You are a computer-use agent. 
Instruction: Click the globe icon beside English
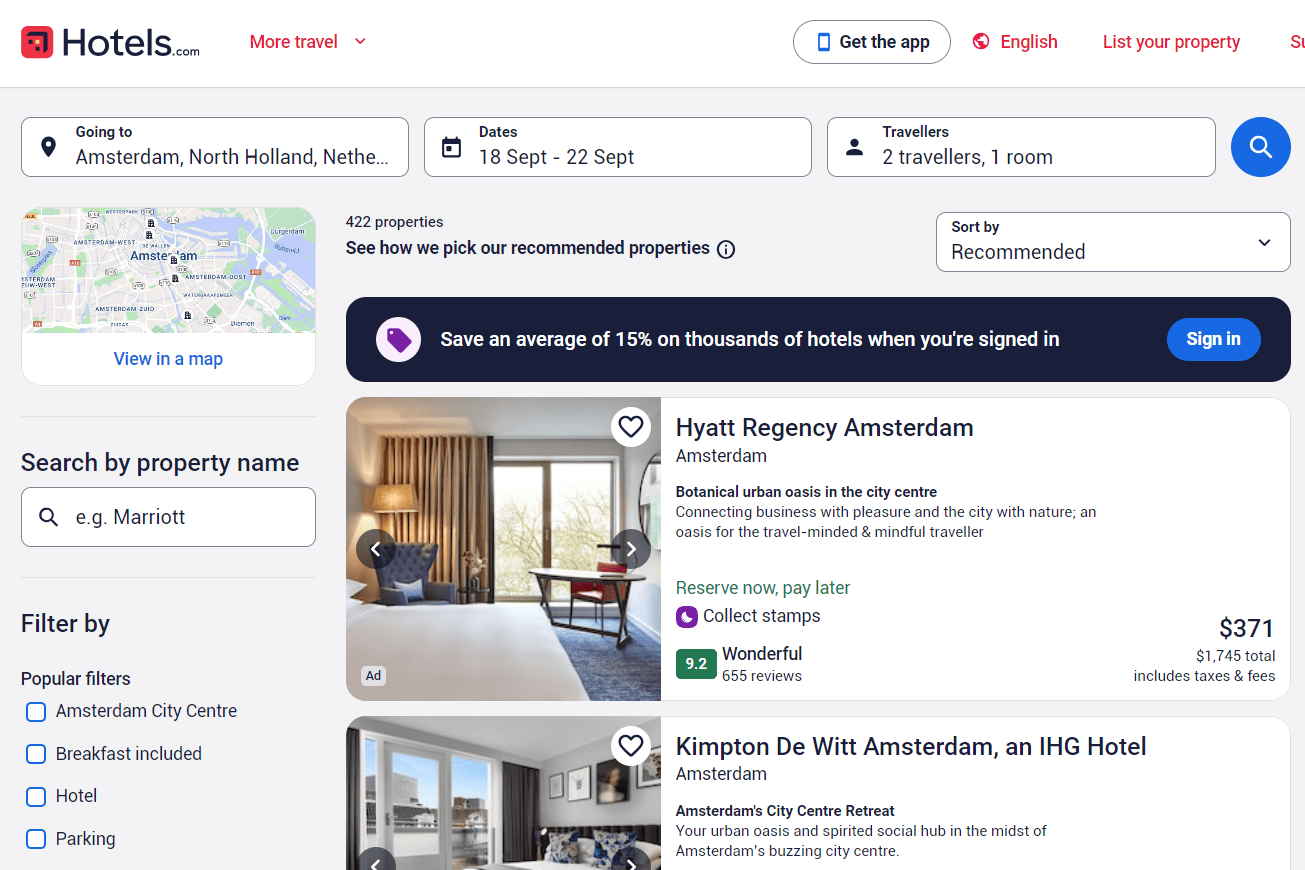pyautogui.click(x=981, y=42)
